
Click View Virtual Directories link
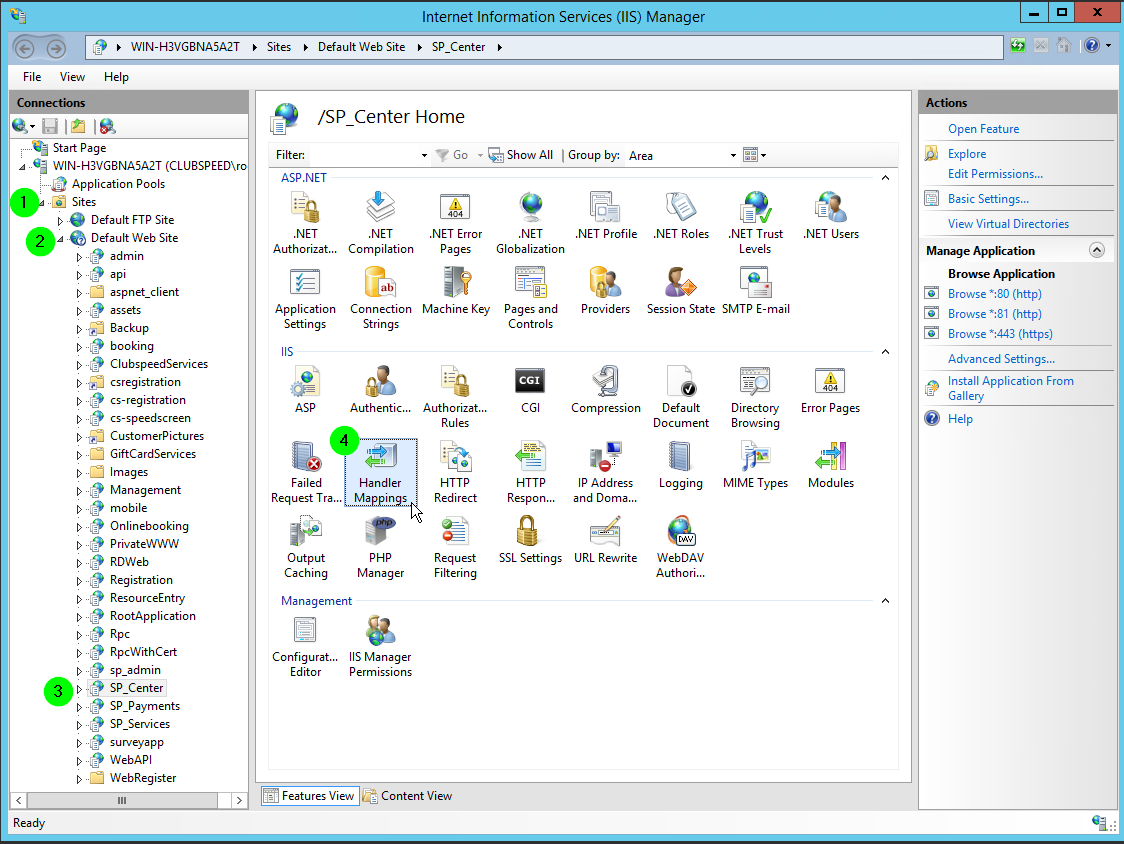pyautogui.click(x=1008, y=224)
